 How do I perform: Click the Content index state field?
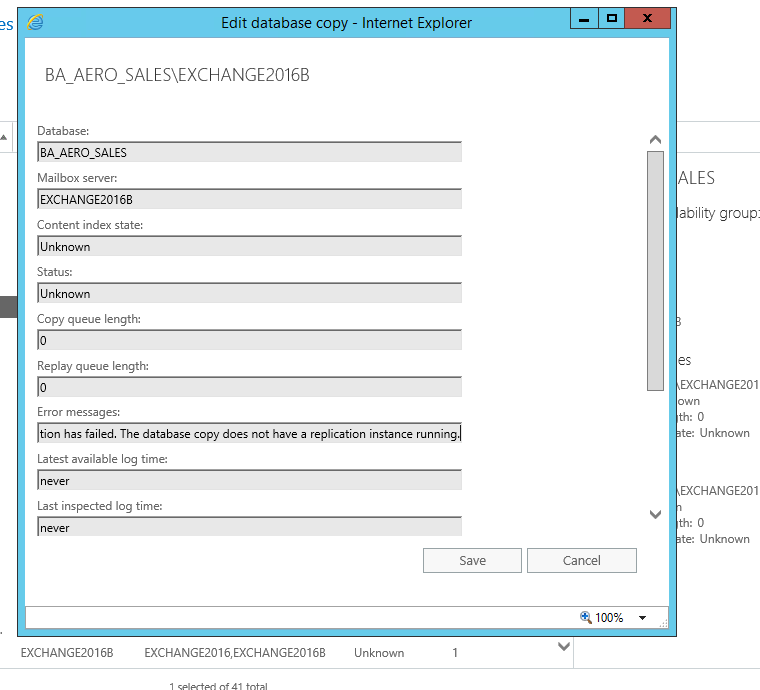249,246
